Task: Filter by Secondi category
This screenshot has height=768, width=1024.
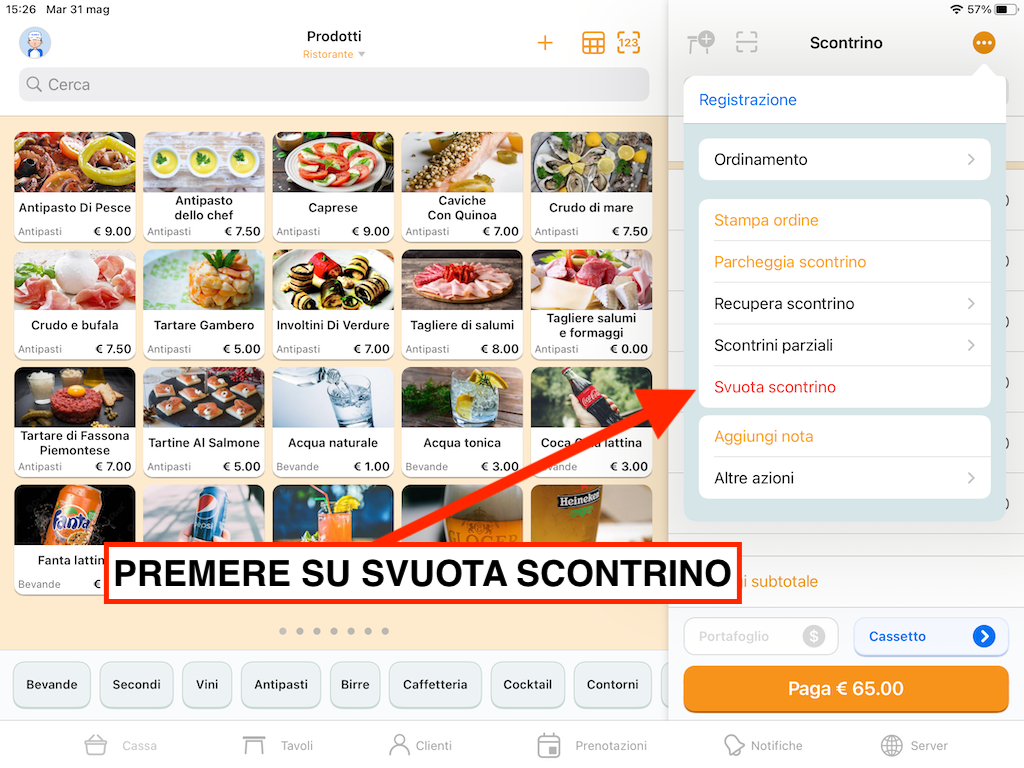Action: [136, 684]
